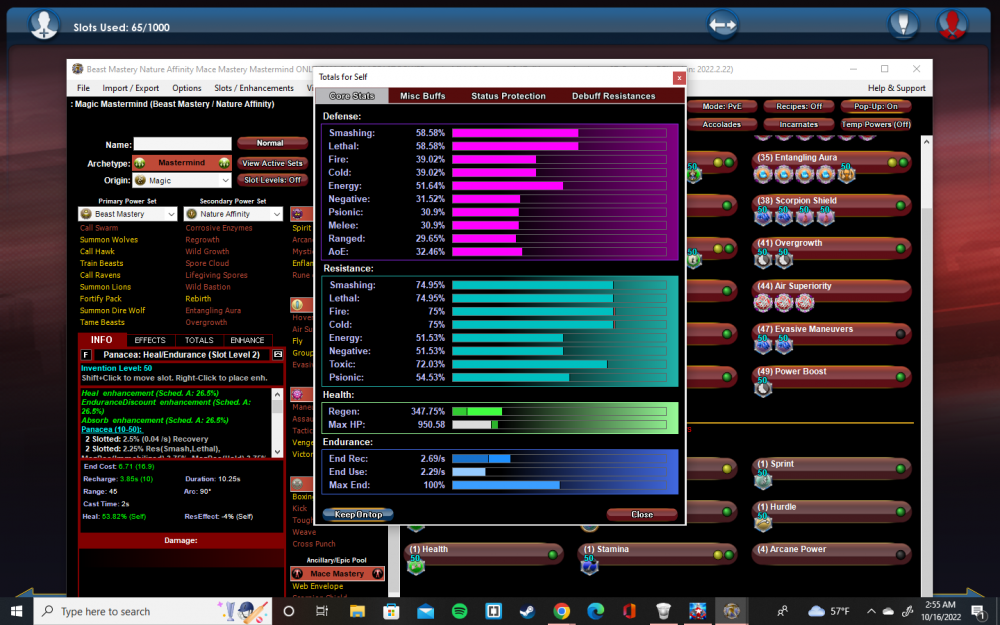Click an Air Superiority enhancement icon
The height and width of the screenshot is (625, 1000).
[763, 301]
